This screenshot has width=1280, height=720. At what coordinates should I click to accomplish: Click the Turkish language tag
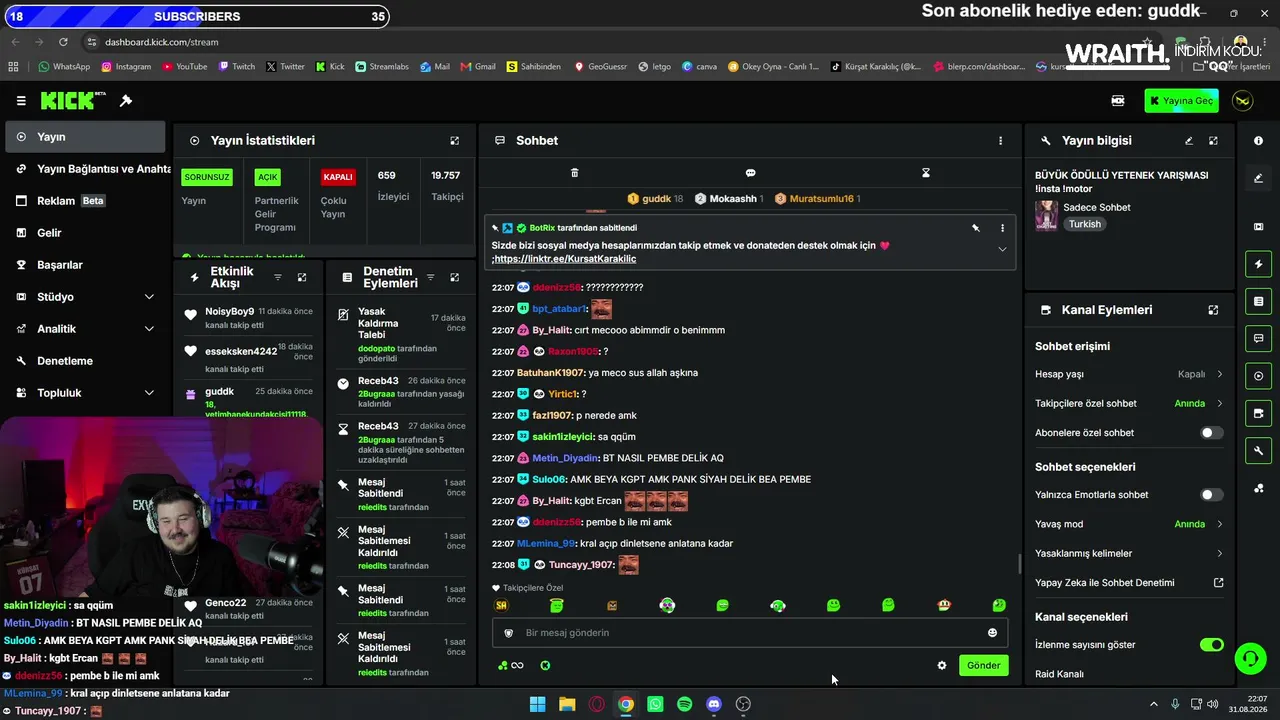click(x=1084, y=225)
